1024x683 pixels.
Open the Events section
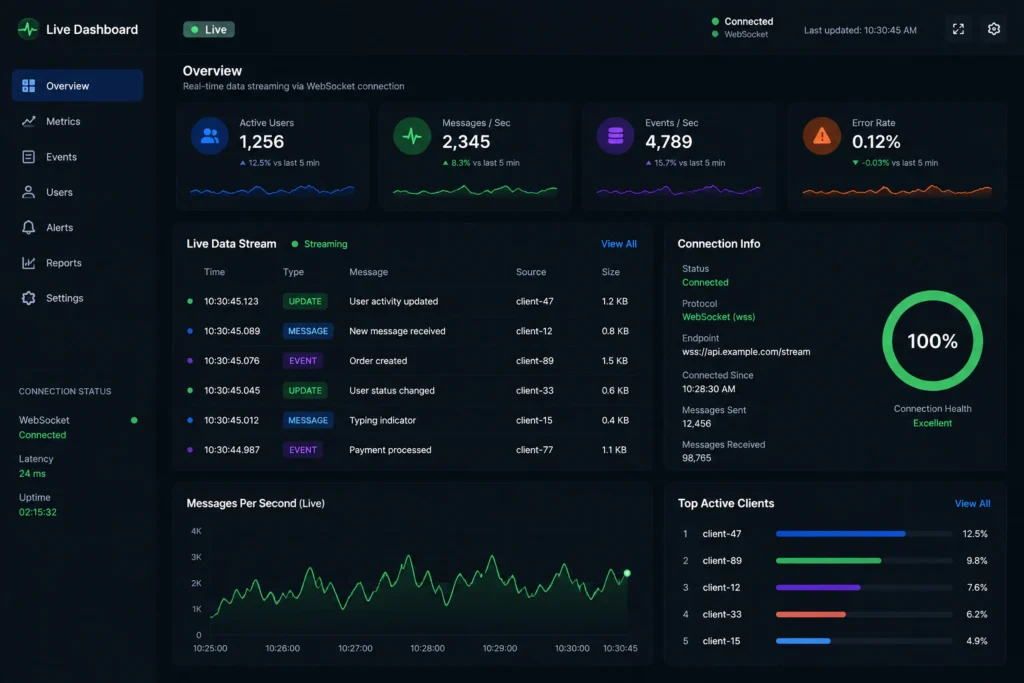coord(61,157)
